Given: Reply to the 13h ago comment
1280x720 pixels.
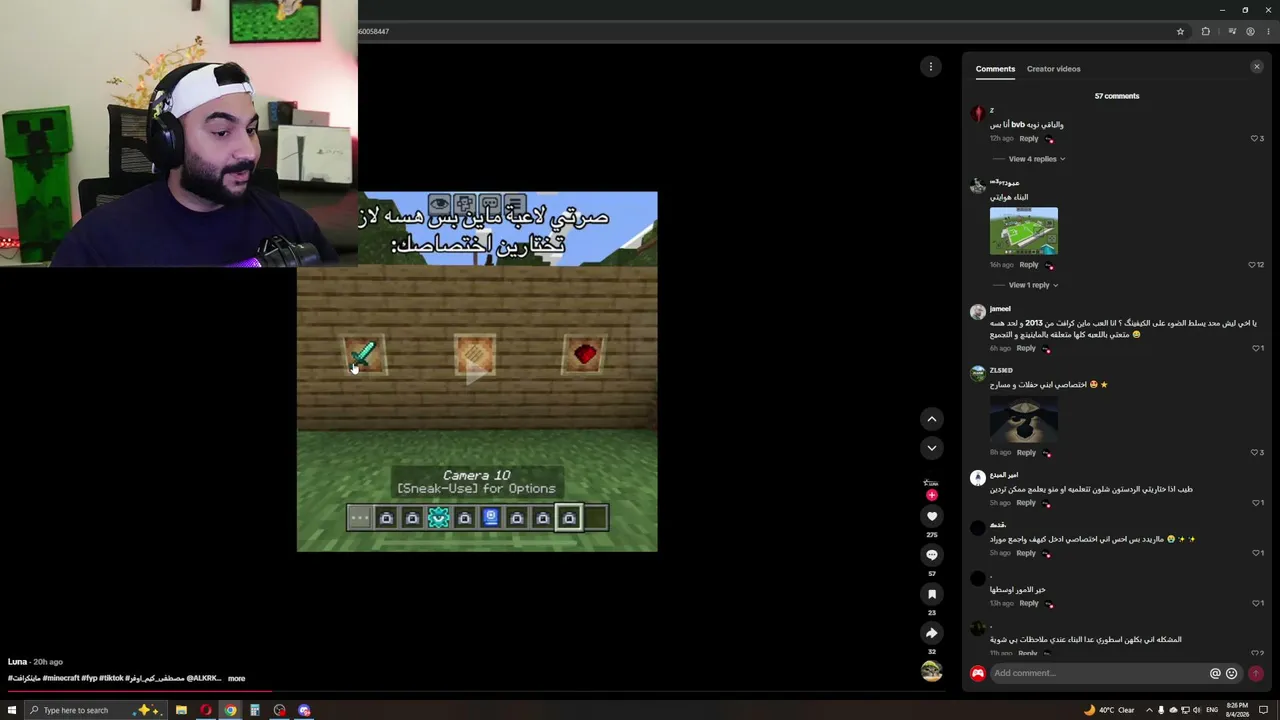Looking at the screenshot, I should tap(1028, 603).
